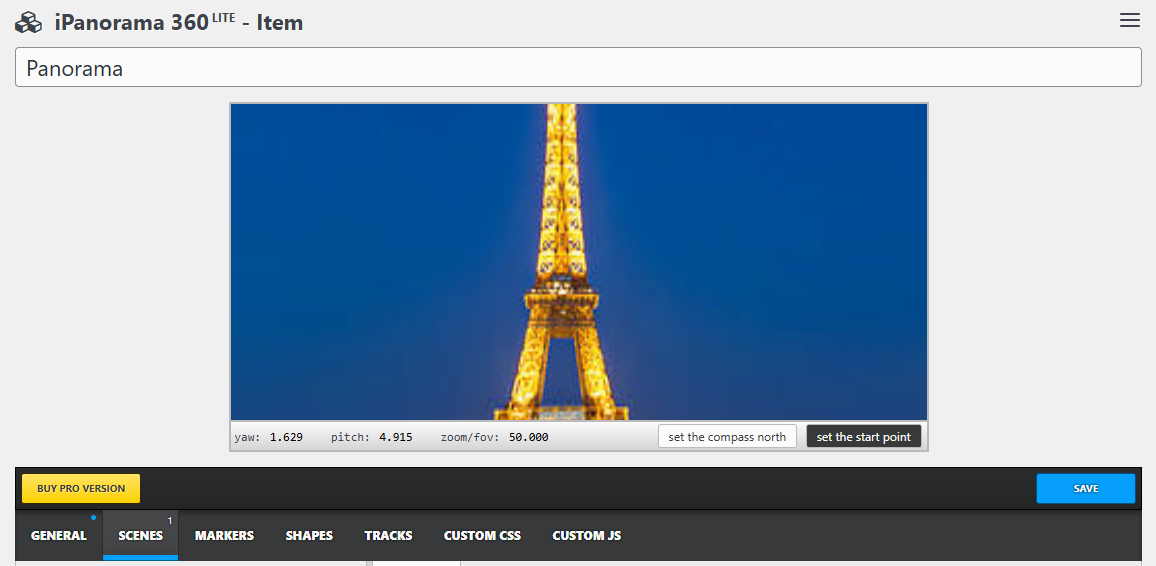Click the Eiffel Tower panorama preview

pyautogui.click(x=579, y=262)
